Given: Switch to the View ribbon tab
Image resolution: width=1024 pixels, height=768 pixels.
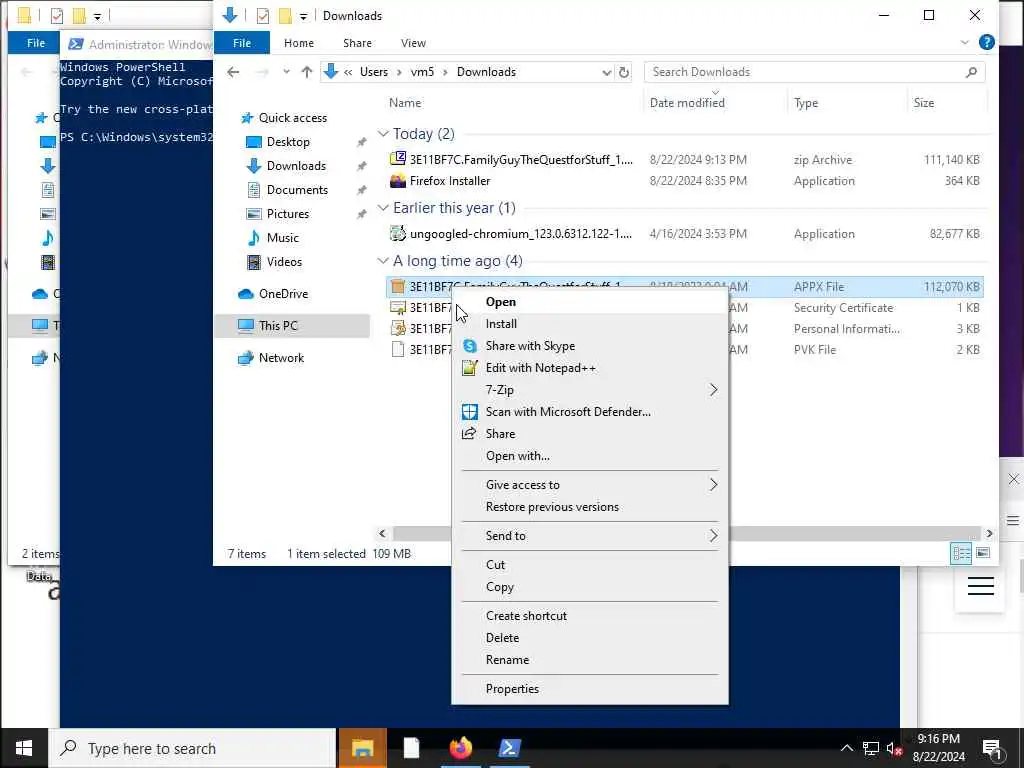Looking at the screenshot, I should (x=413, y=43).
